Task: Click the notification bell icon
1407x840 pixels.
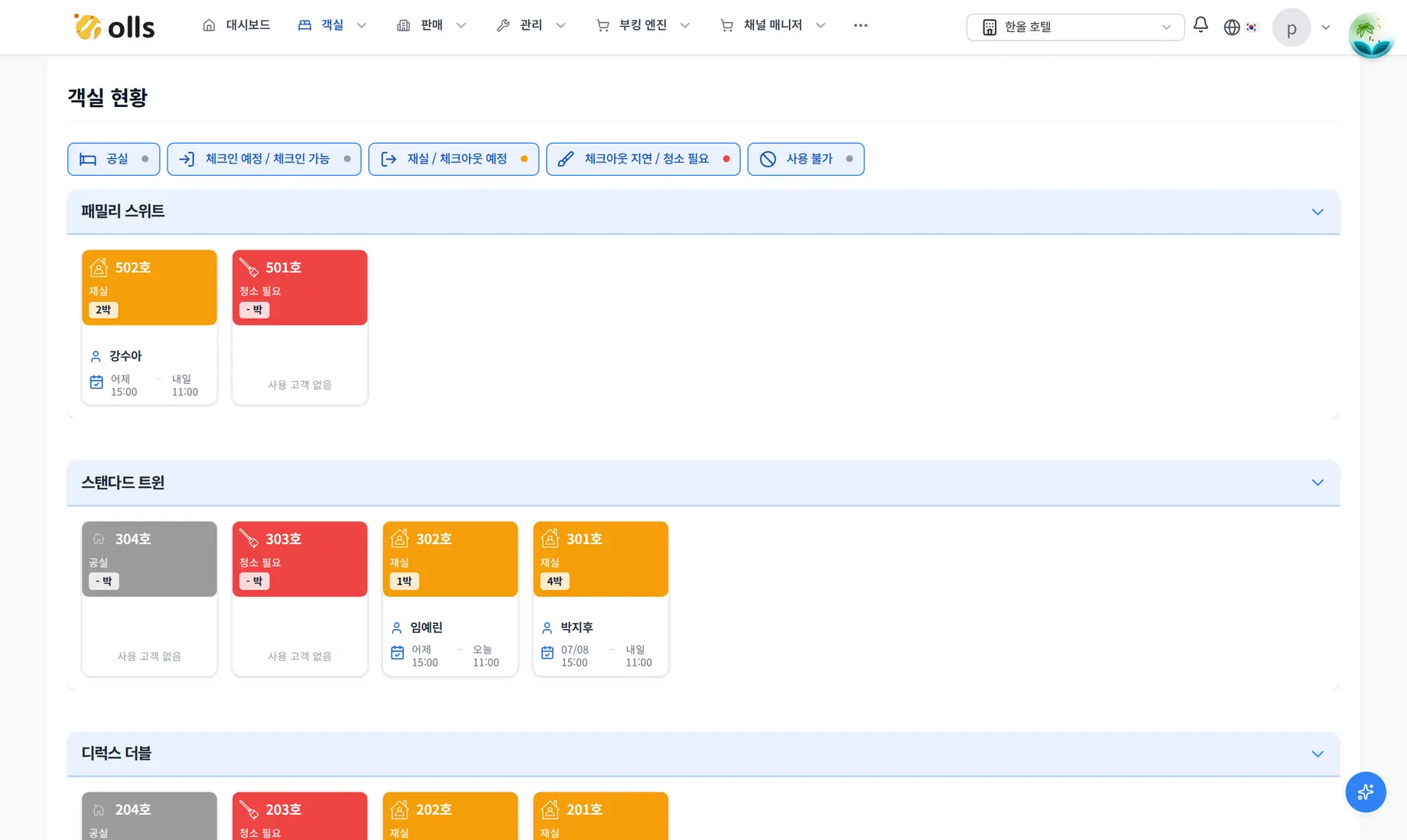Action: pos(1201,25)
